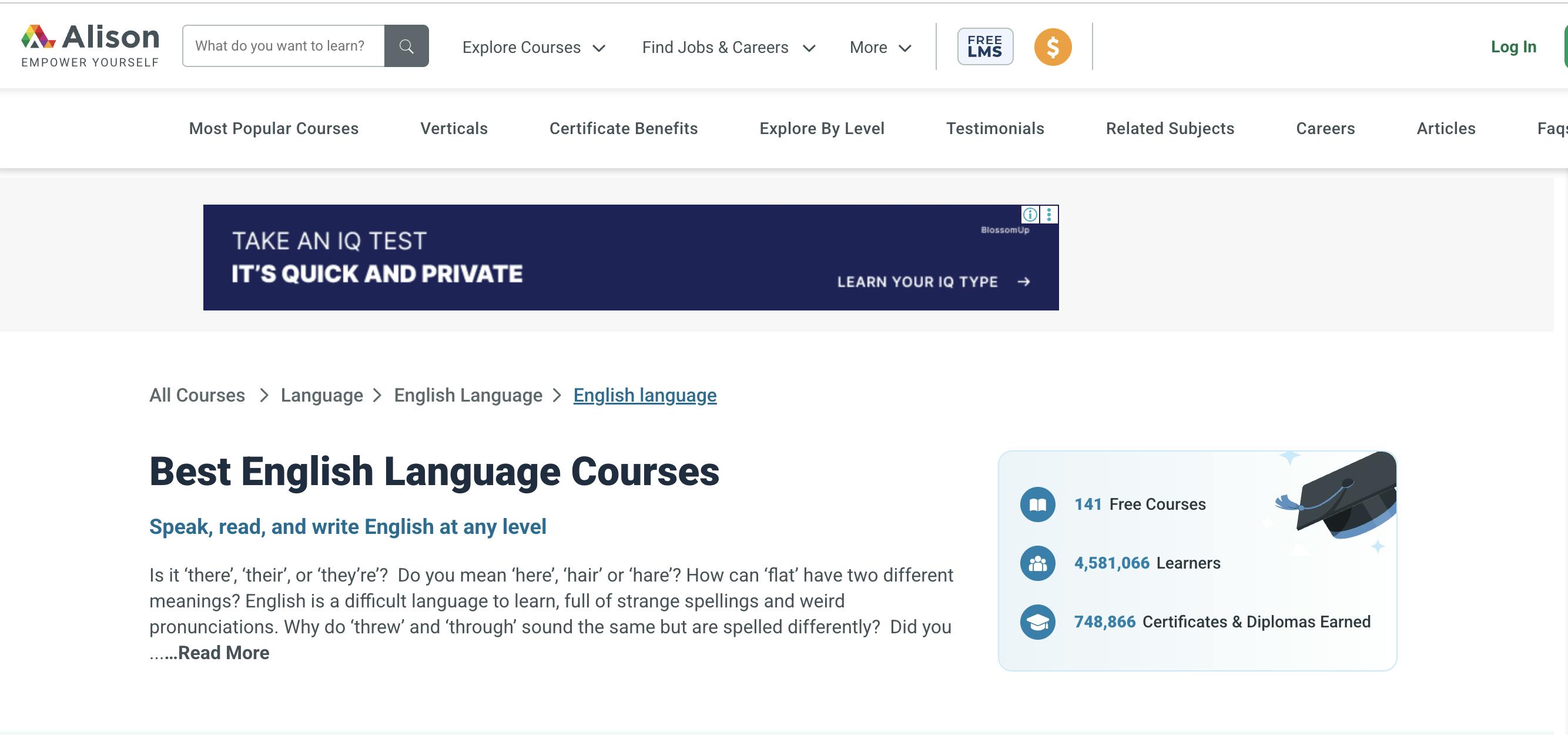Click the orange dollar coin icon
1568x735 pixels.
pyautogui.click(x=1053, y=47)
